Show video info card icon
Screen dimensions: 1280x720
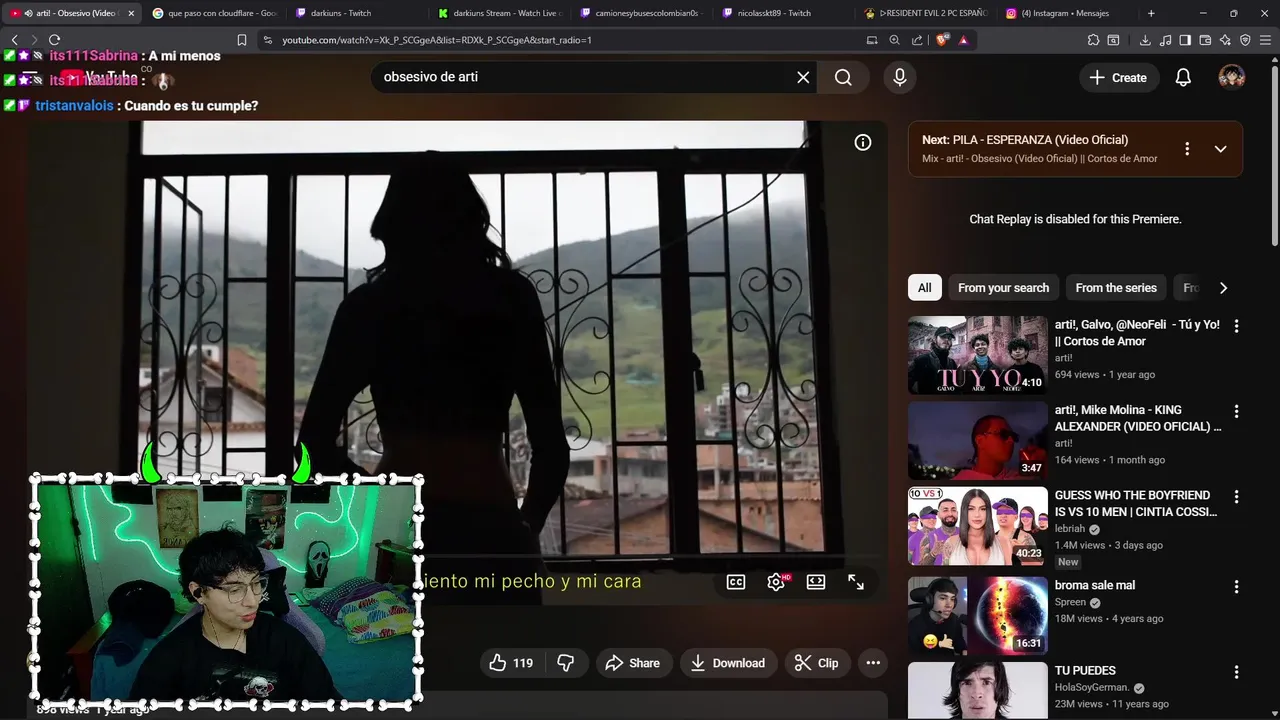[863, 142]
